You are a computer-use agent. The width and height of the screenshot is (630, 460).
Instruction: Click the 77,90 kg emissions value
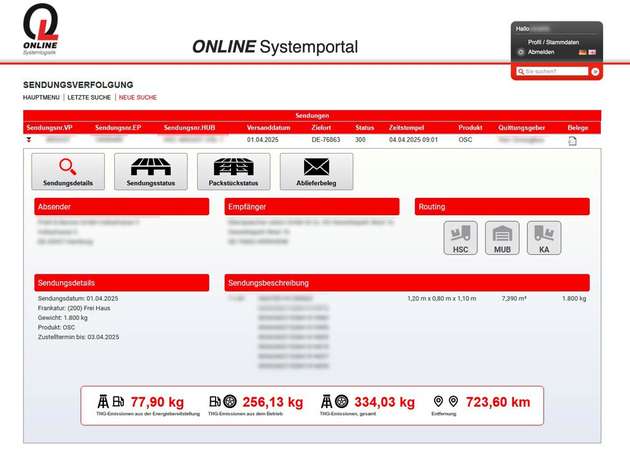pyautogui.click(x=157, y=402)
